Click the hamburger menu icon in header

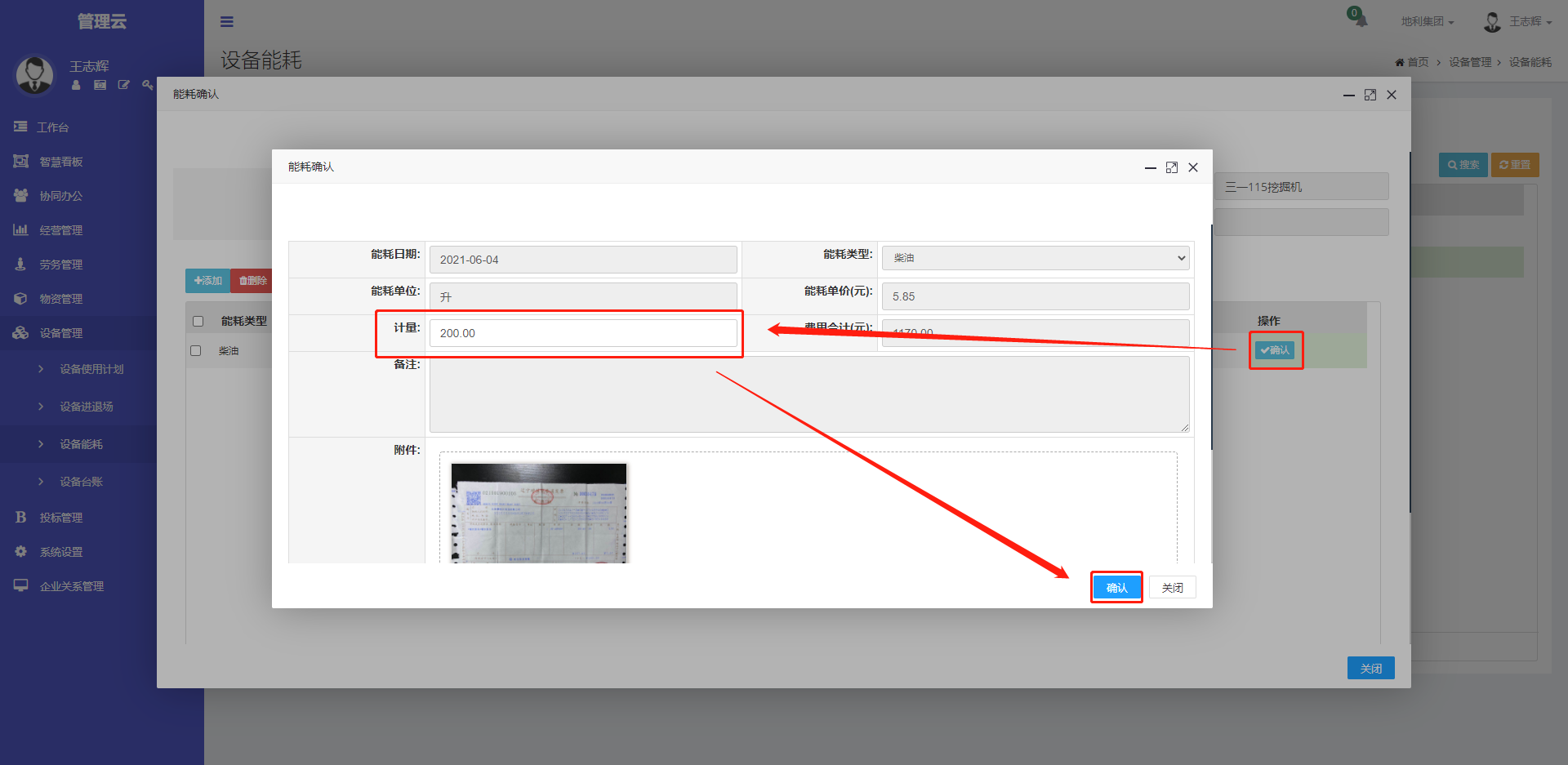(x=227, y=22)
